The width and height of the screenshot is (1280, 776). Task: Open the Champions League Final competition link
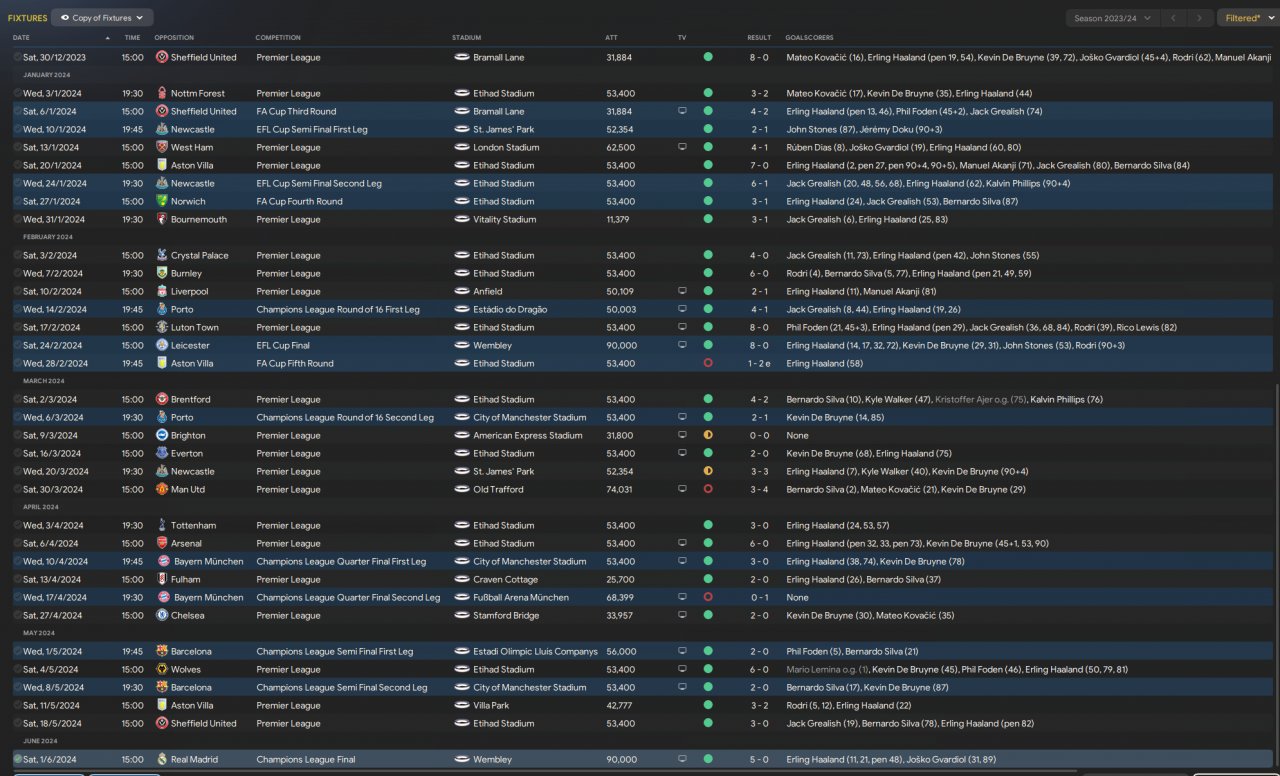pos(306,759)
